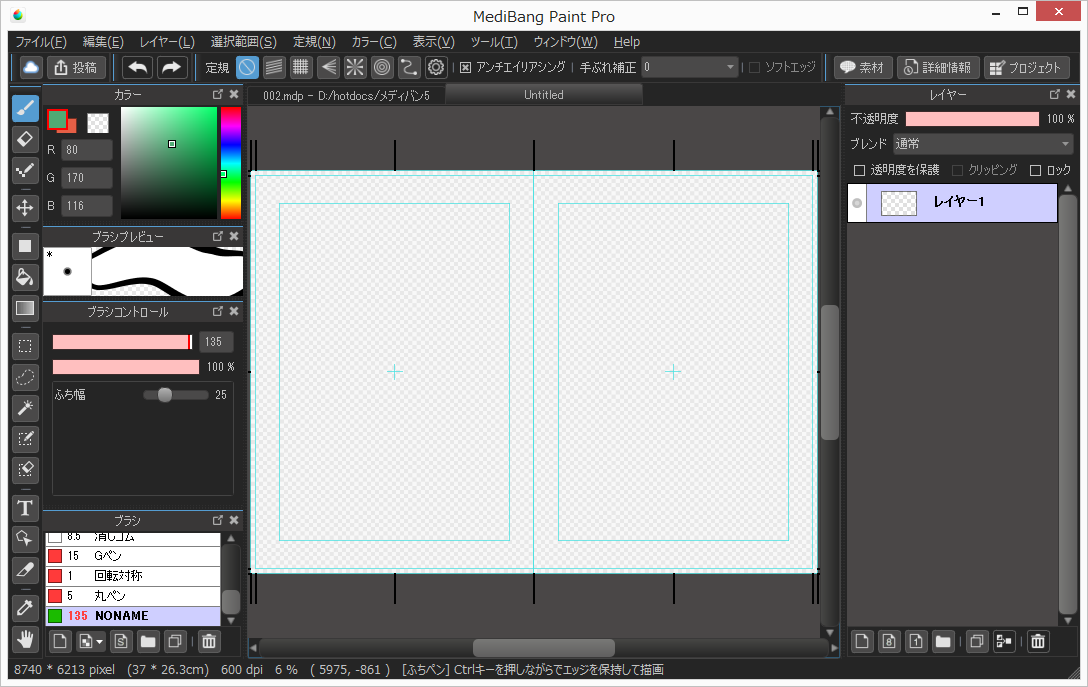Toggle the アンチエイリアシング checkbox
Screen dimensions: 1088x687
[x=466, y=67]
